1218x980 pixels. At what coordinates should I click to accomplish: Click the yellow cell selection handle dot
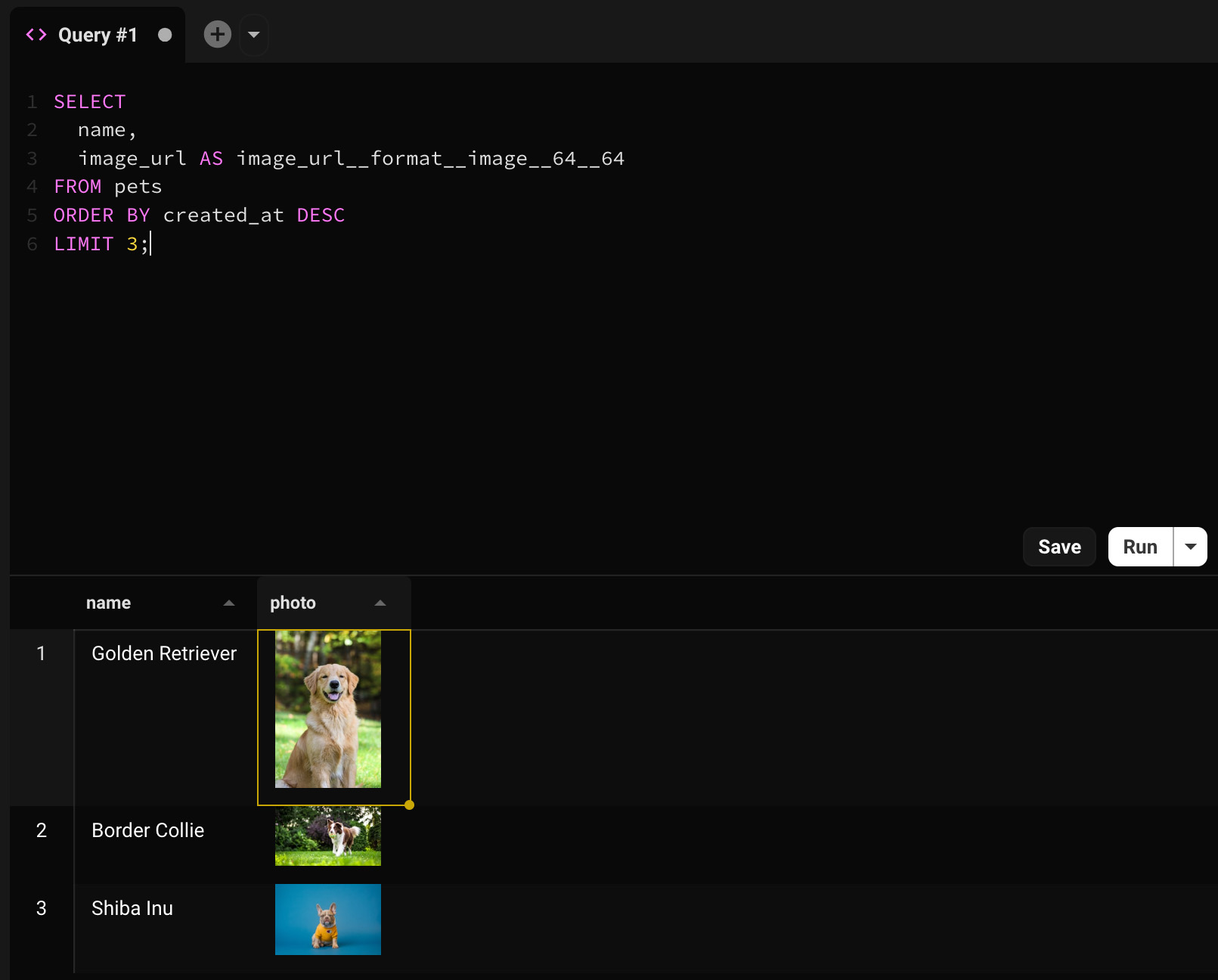409,805
